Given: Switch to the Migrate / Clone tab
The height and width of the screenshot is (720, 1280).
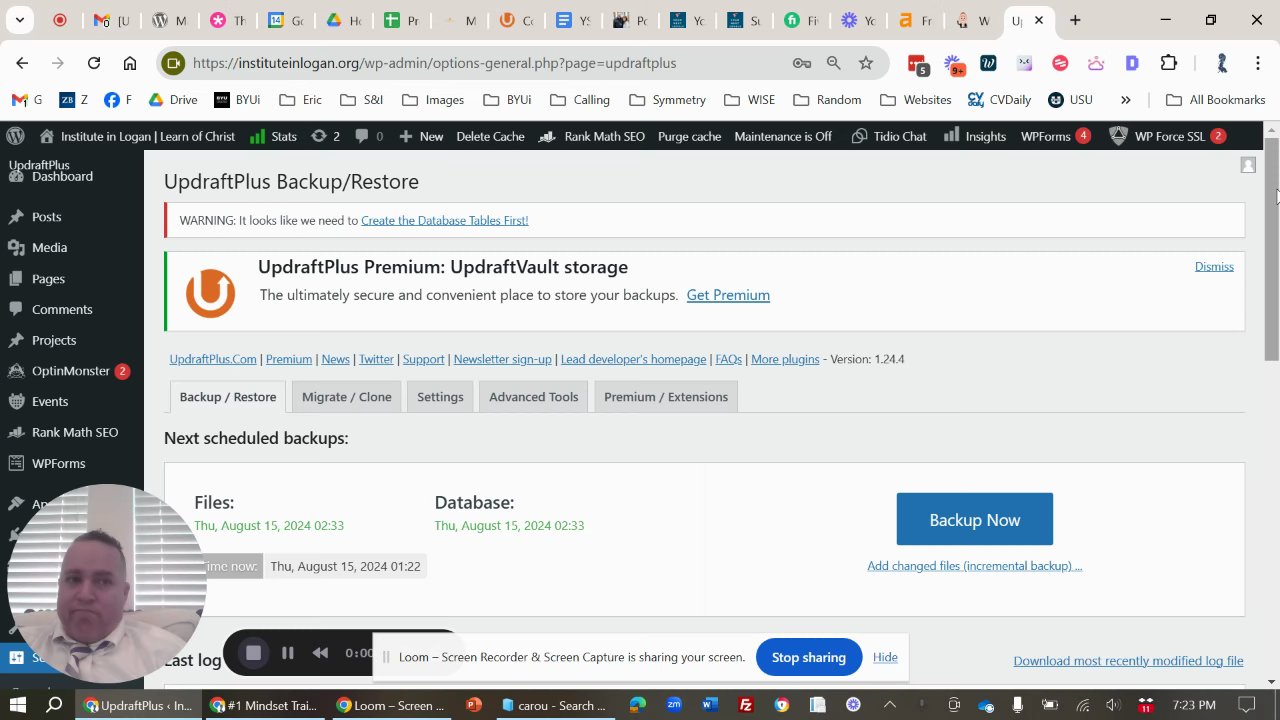Looking at the screenshot, I should (x=346, y=397).
